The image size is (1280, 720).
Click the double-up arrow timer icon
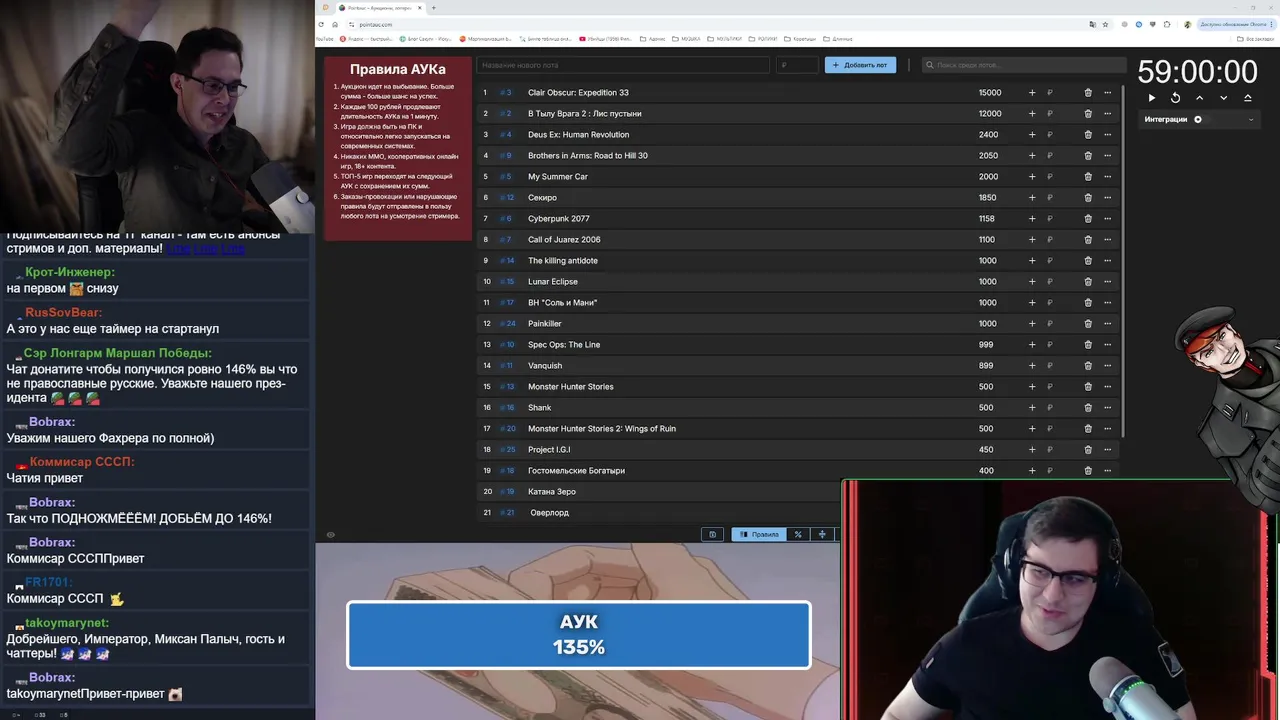[1247, 98]
